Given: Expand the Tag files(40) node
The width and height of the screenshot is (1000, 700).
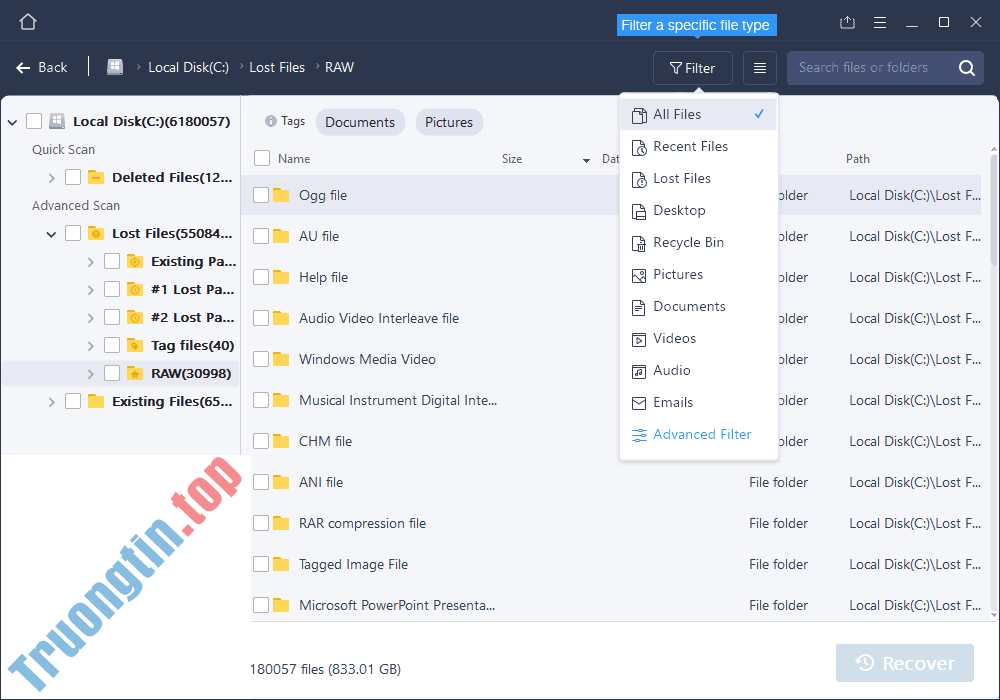Looking at the screenshot, I should (x=89, y=345).
